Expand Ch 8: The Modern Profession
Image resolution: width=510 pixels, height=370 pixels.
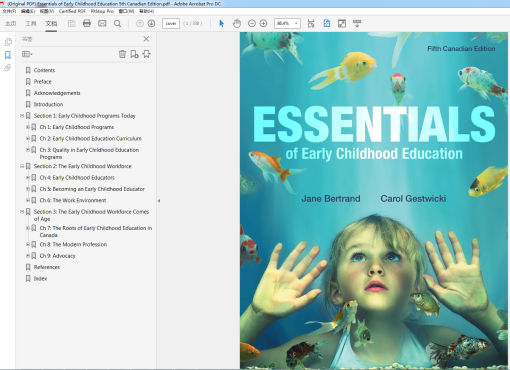28,244
